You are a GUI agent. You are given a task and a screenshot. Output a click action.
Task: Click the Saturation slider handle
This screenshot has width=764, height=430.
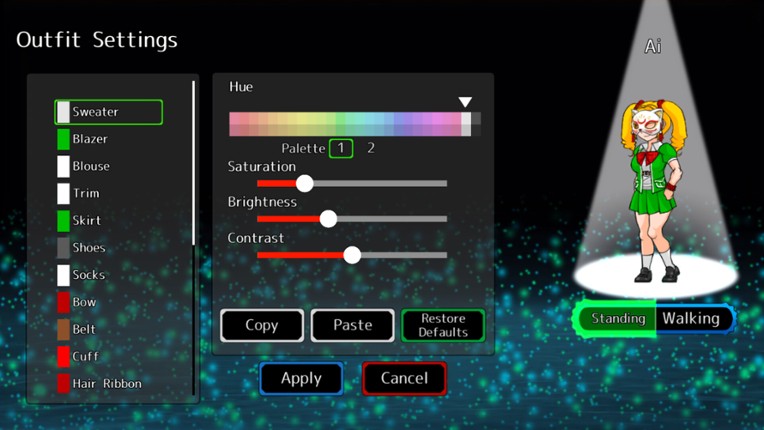(x=305, y=184)
